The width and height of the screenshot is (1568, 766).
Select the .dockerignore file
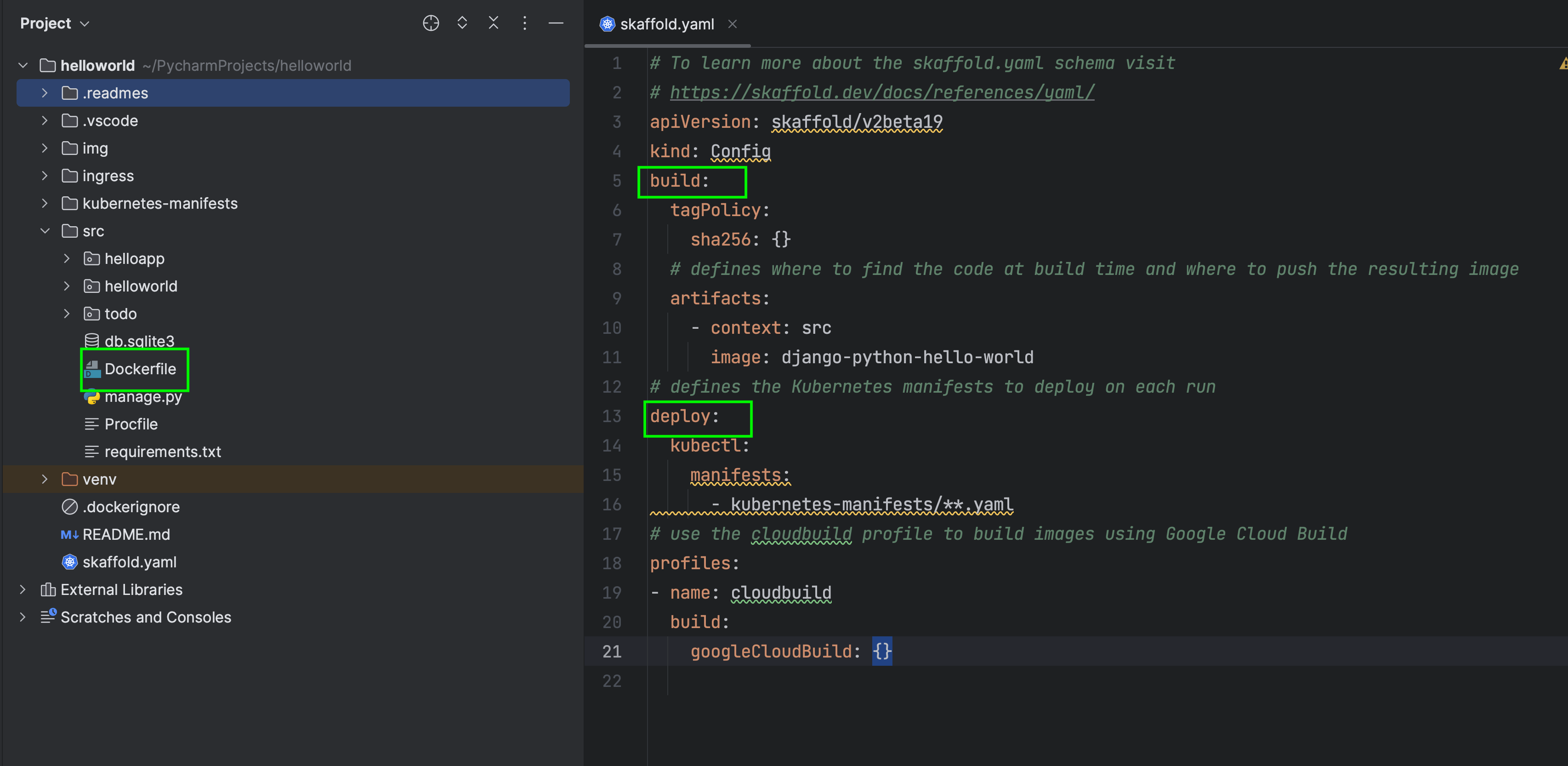131,506
